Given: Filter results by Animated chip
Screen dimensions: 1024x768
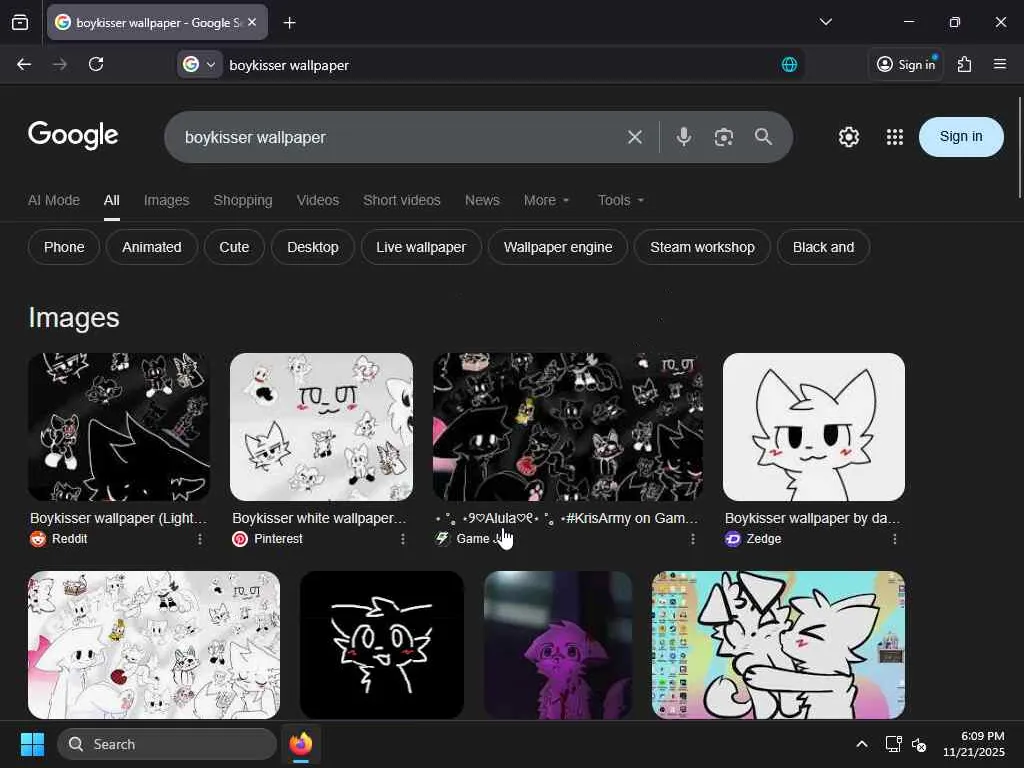Looking at the screenshot, I should 152,248.
